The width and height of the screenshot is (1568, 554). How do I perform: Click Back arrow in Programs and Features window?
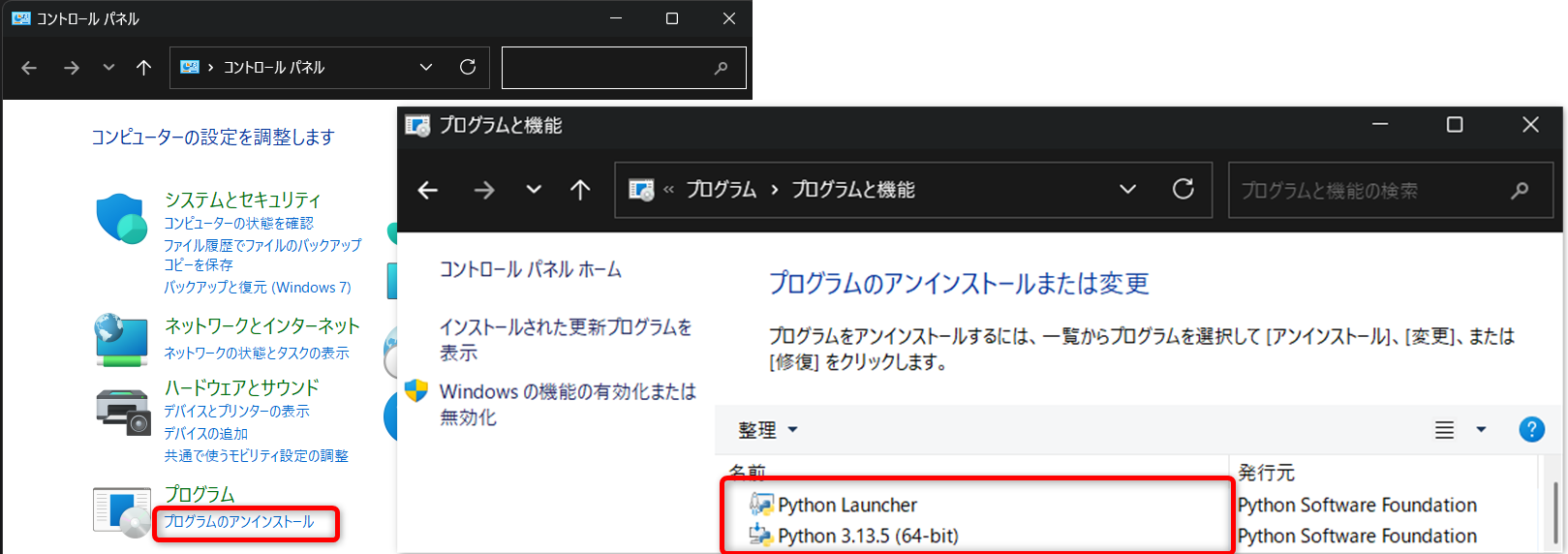coord(428,190)
